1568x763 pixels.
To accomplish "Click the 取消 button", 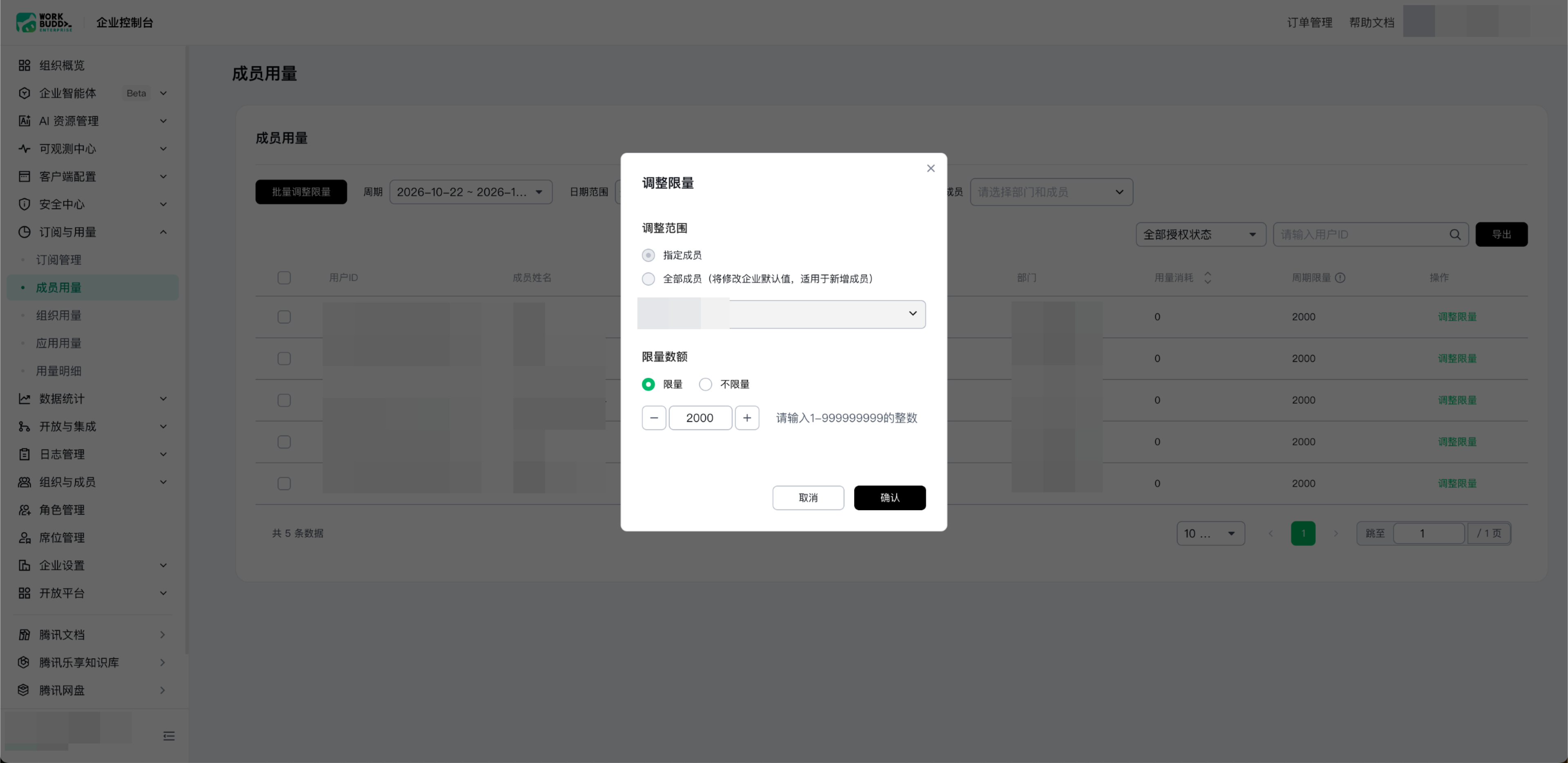I will pos(808,498).
